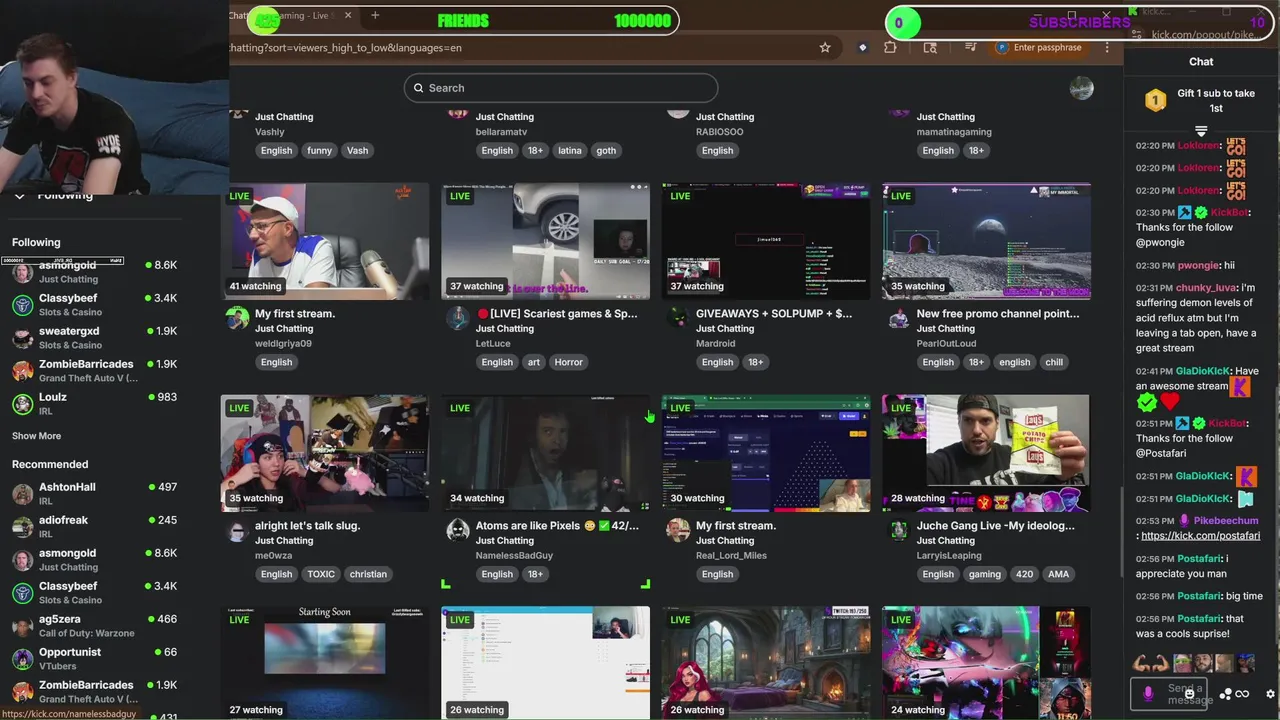Click NamelessBadGuy channel avatar
Screen dimensions: 1280x720
point(458,530)
